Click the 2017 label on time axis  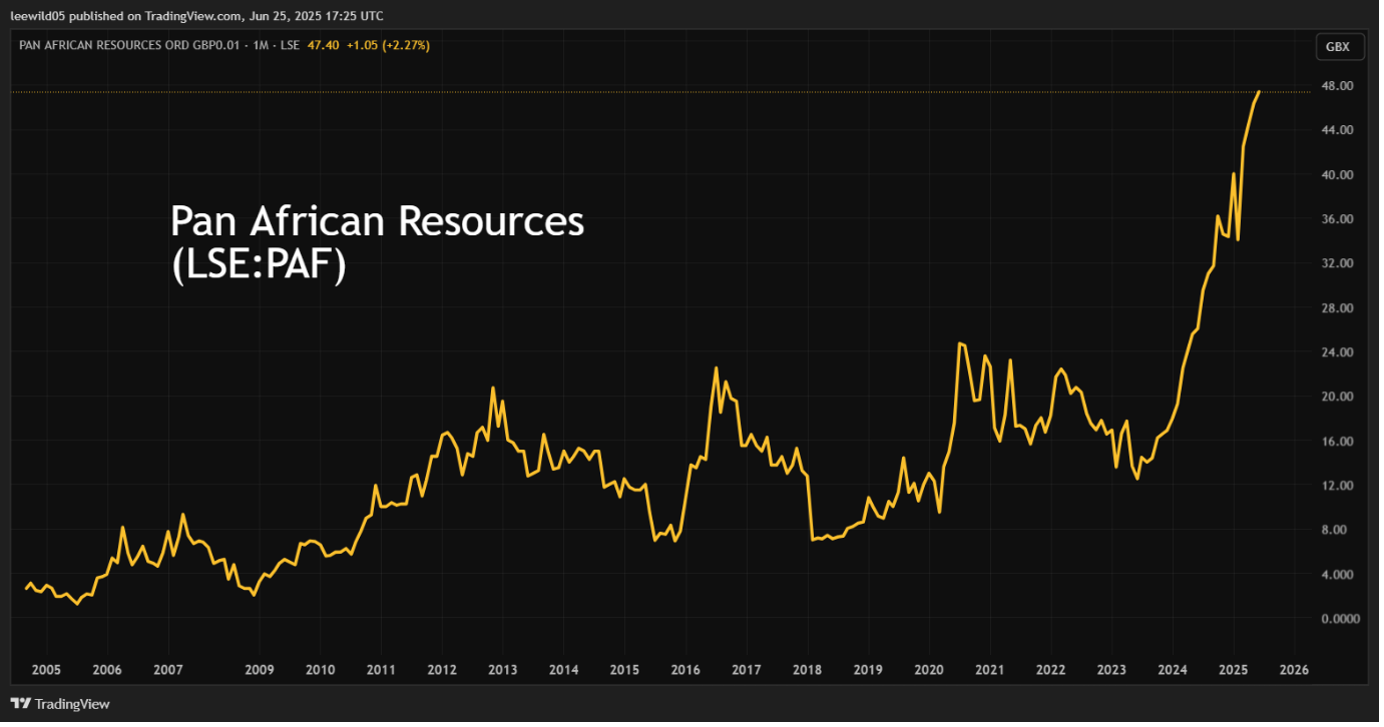(x=747, y=670)
